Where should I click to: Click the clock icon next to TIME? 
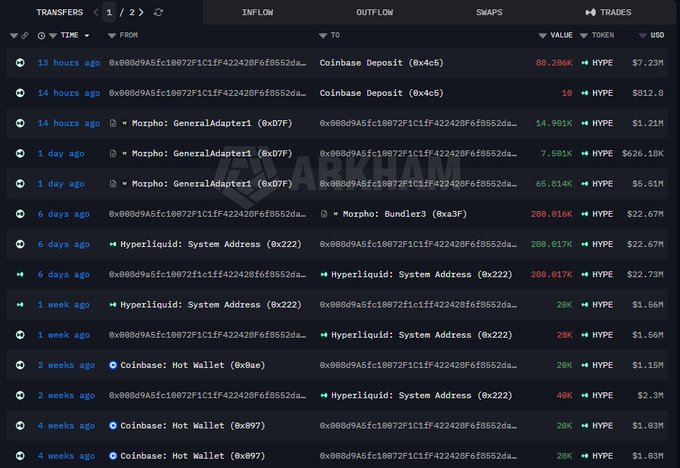[x=41, y=36]
